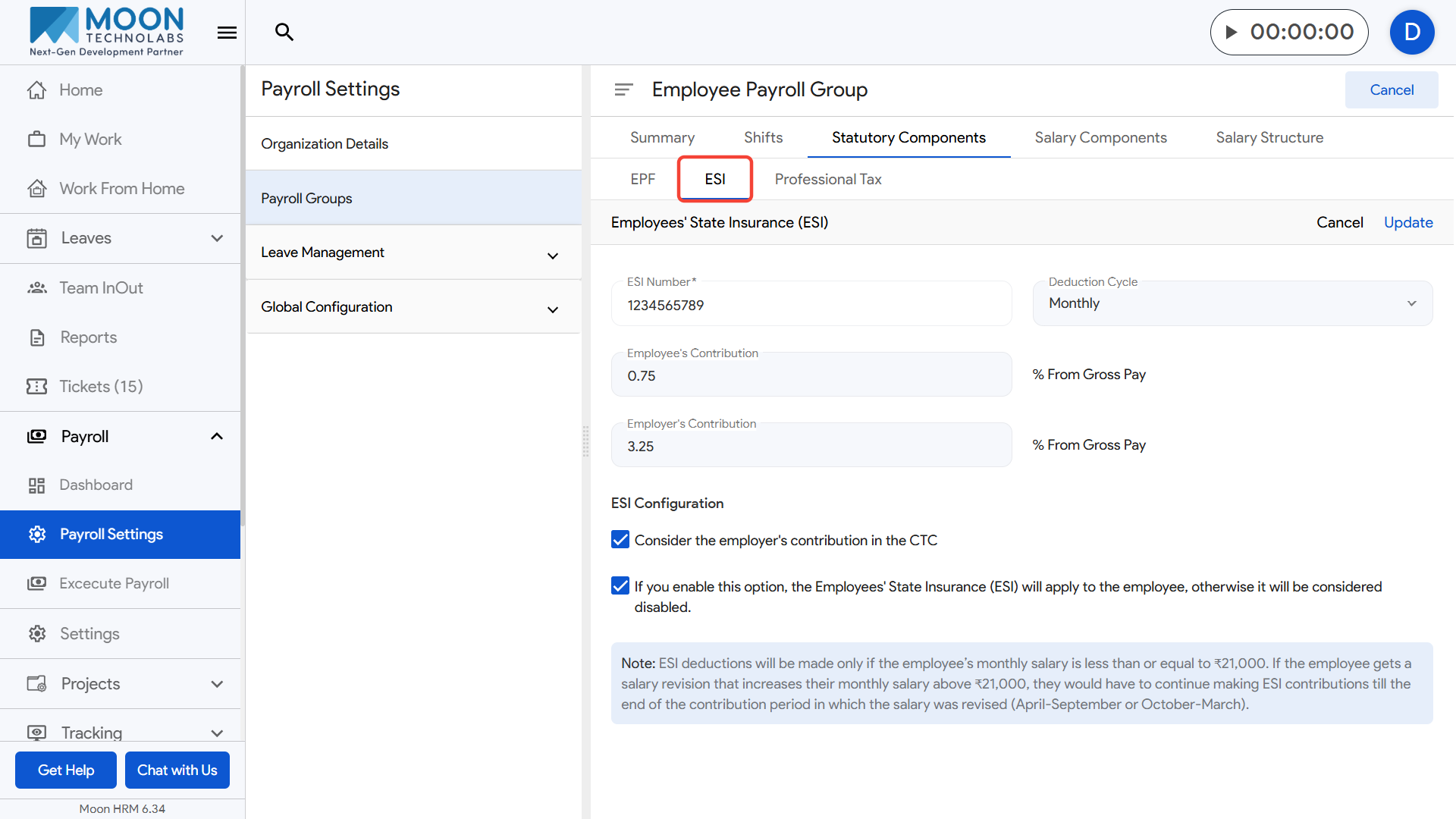The height and width of the screenshot is (819, 1456).
Task: Toggle the hamburger menu icon
Action: click(227, 33)
